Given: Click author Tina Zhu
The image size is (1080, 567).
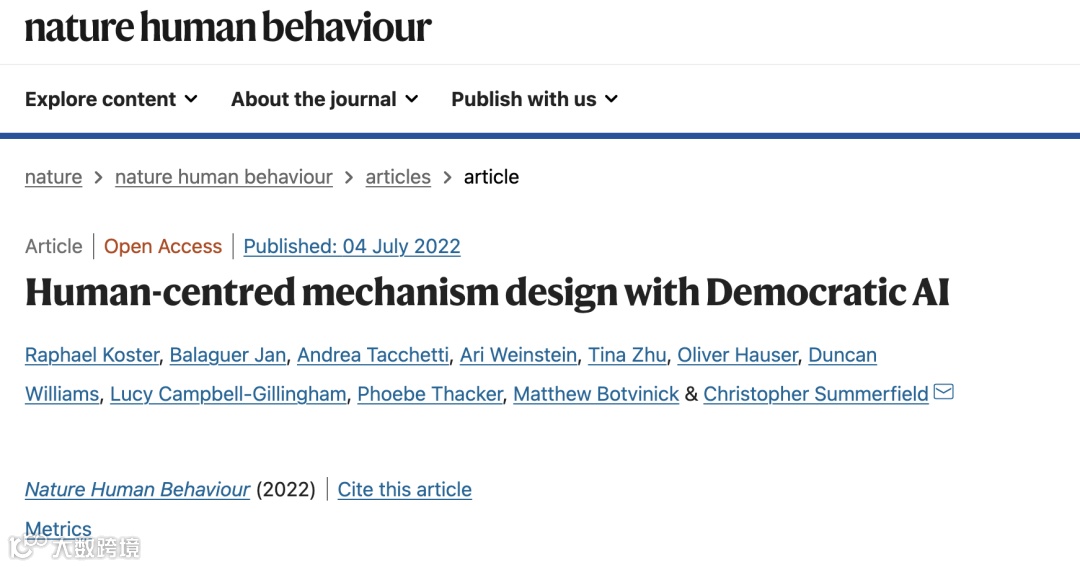Looking at the screenshot, I should pyautogui.click(x=626, y=355).
